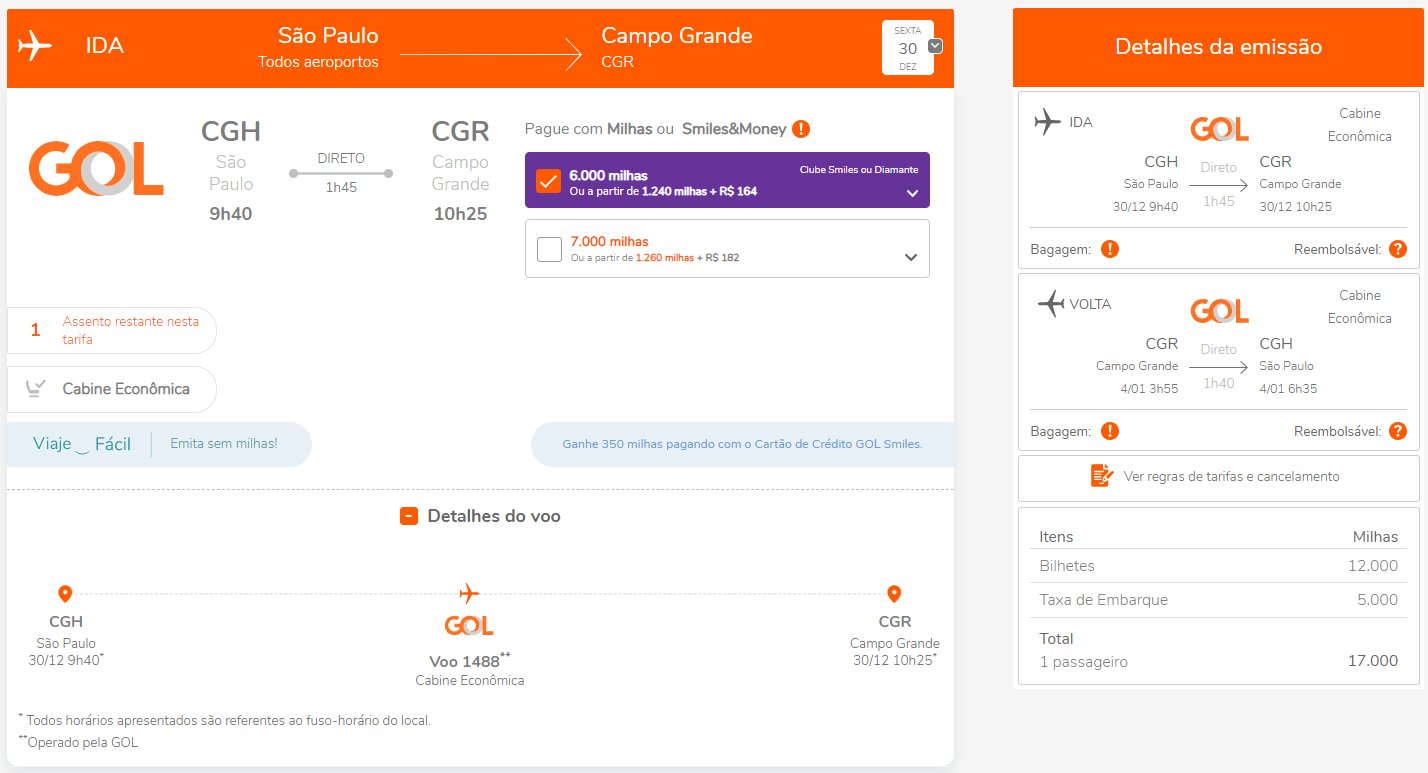Expand the 6.000 milhas fare options chevron
The width and height of the screenshot is (1428, 773).
pos(912,193)
